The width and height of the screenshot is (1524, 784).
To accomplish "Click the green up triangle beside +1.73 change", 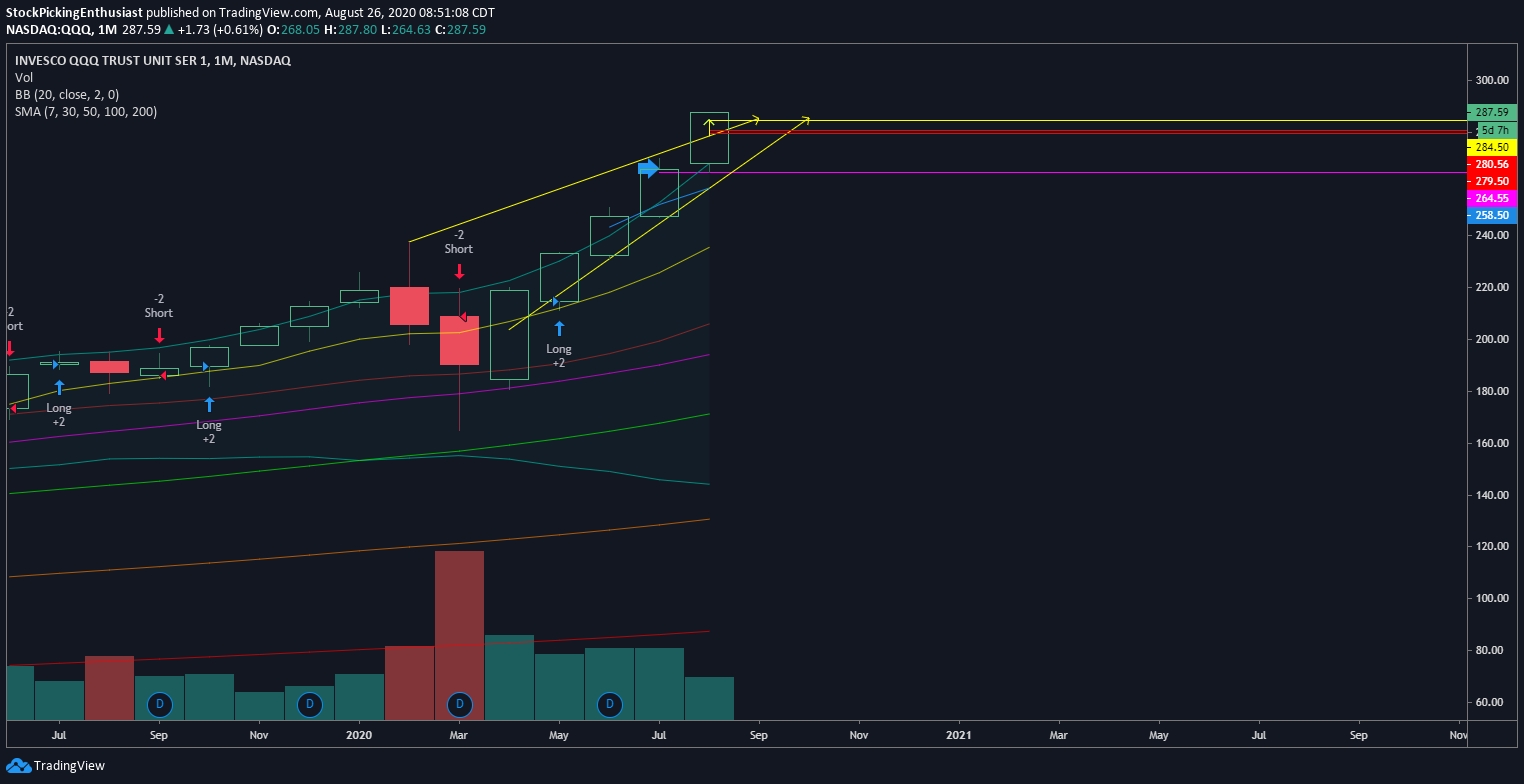I will click(170, 30).
